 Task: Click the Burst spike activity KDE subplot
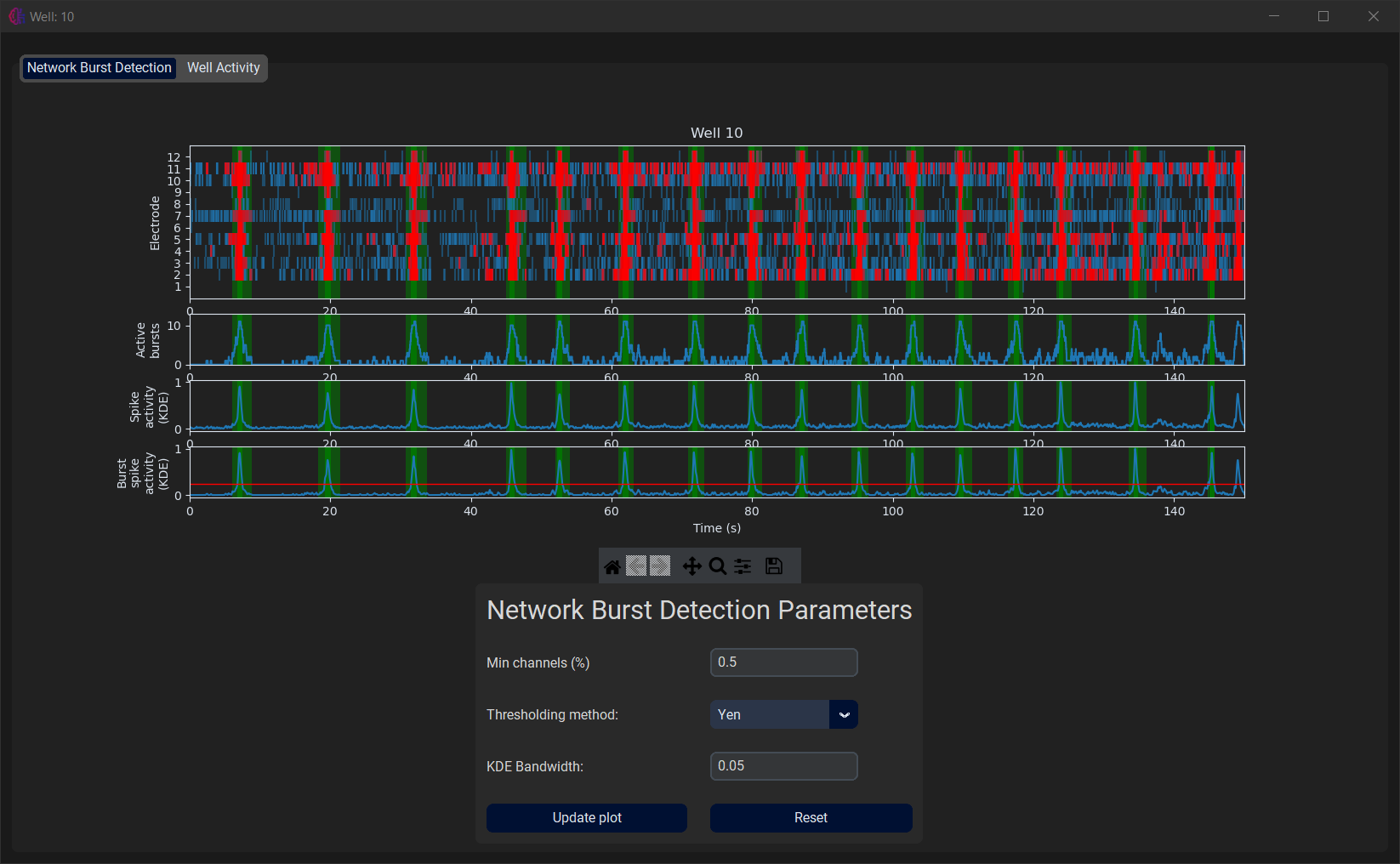[716, 472]
